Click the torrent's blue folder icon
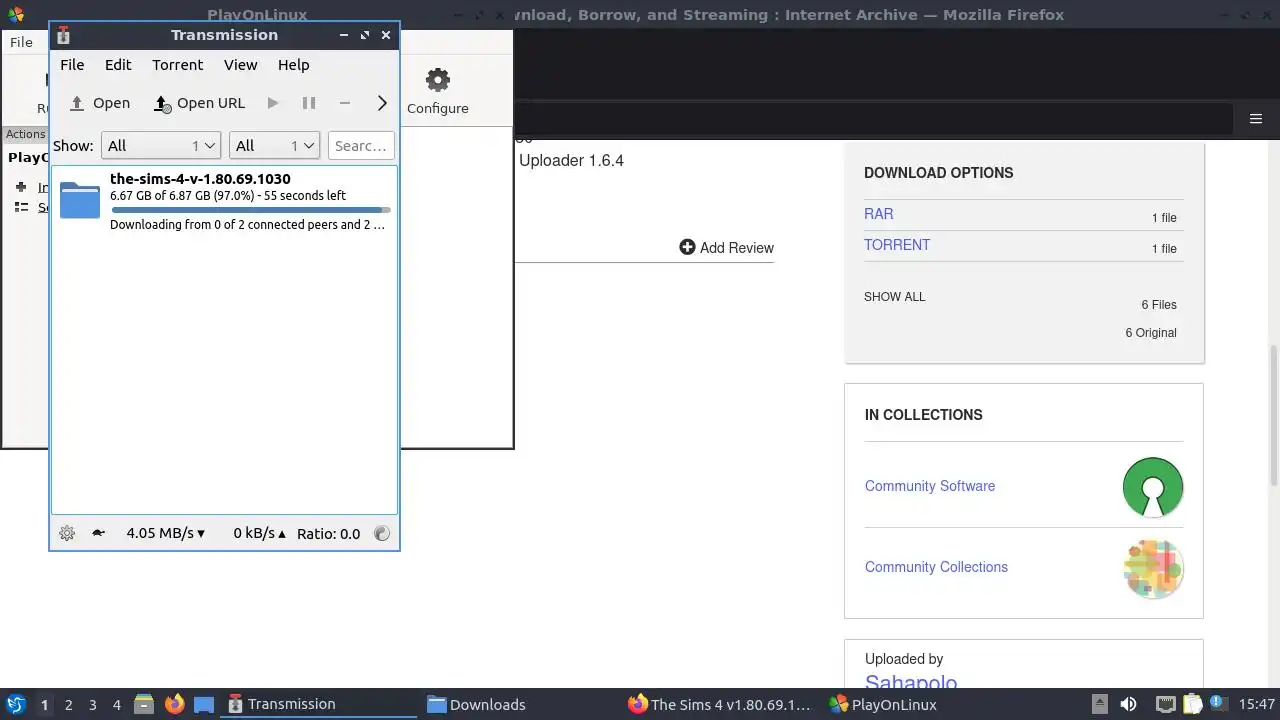 80,200
